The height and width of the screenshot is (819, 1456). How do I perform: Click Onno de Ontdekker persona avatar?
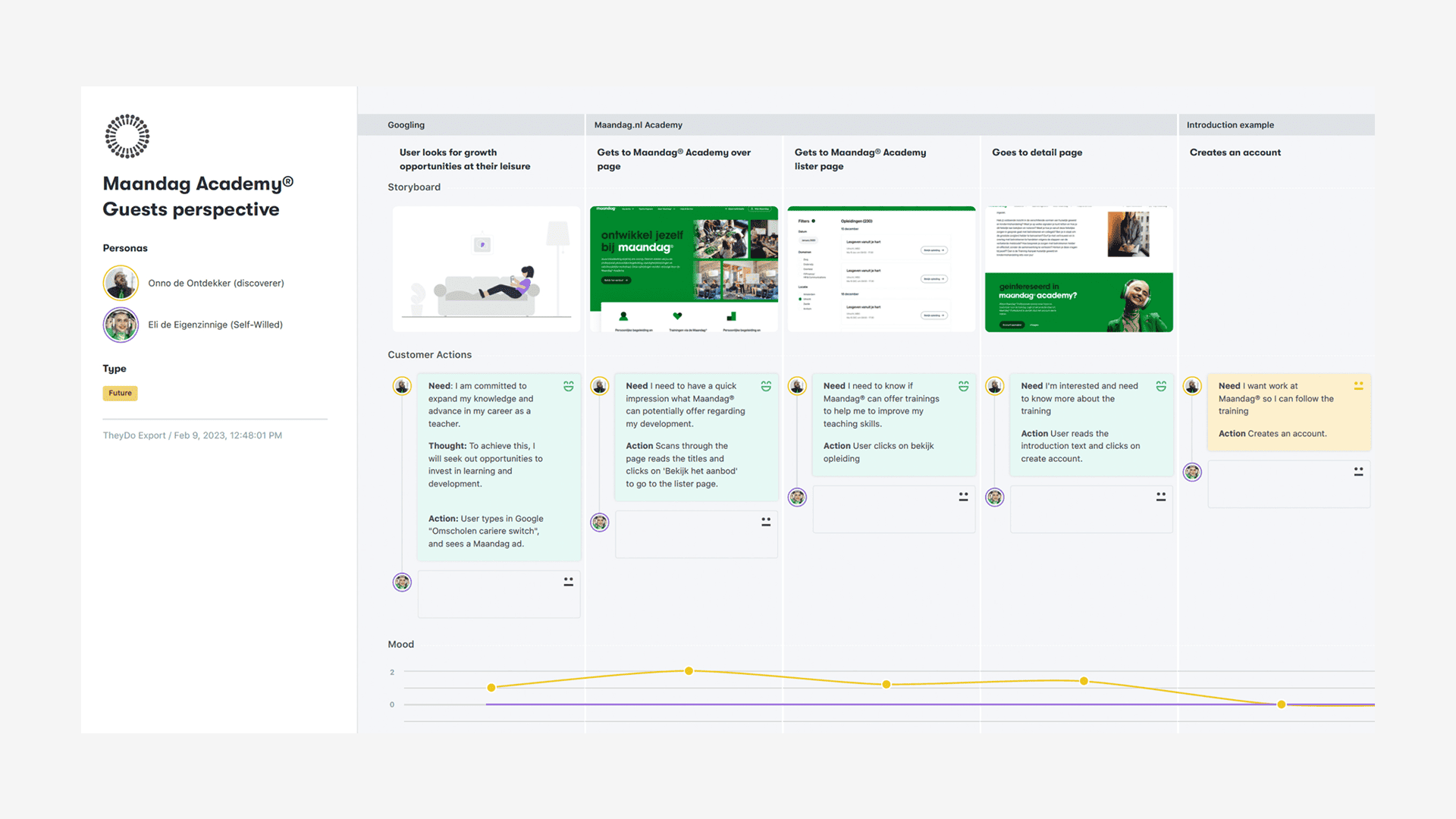121,283
